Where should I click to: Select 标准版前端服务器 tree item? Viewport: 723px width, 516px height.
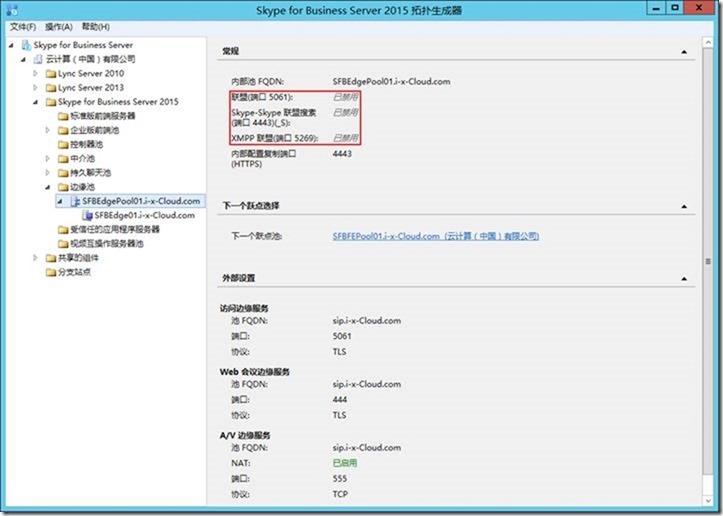(102, 116)
